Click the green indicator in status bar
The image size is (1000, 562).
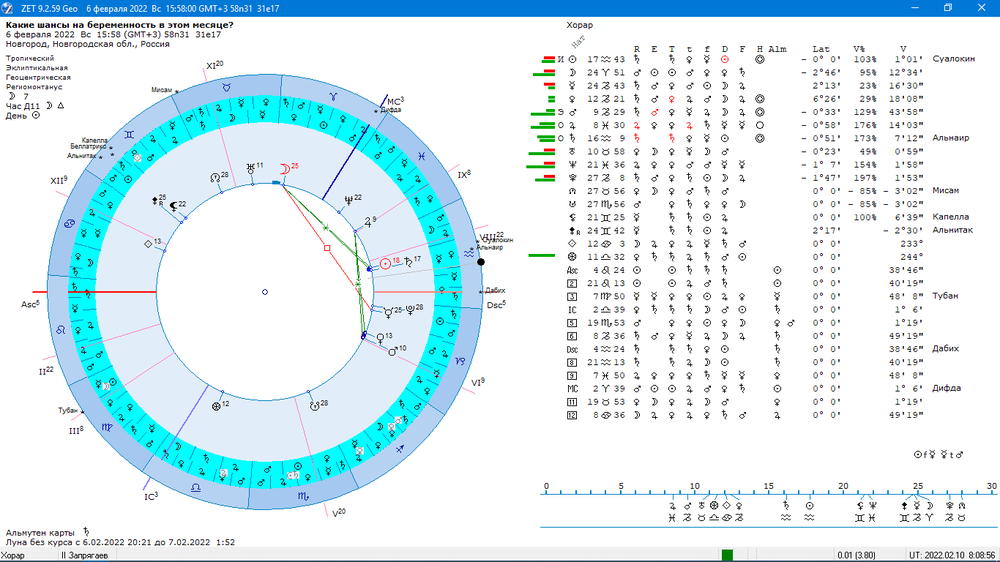coord(727,556)
